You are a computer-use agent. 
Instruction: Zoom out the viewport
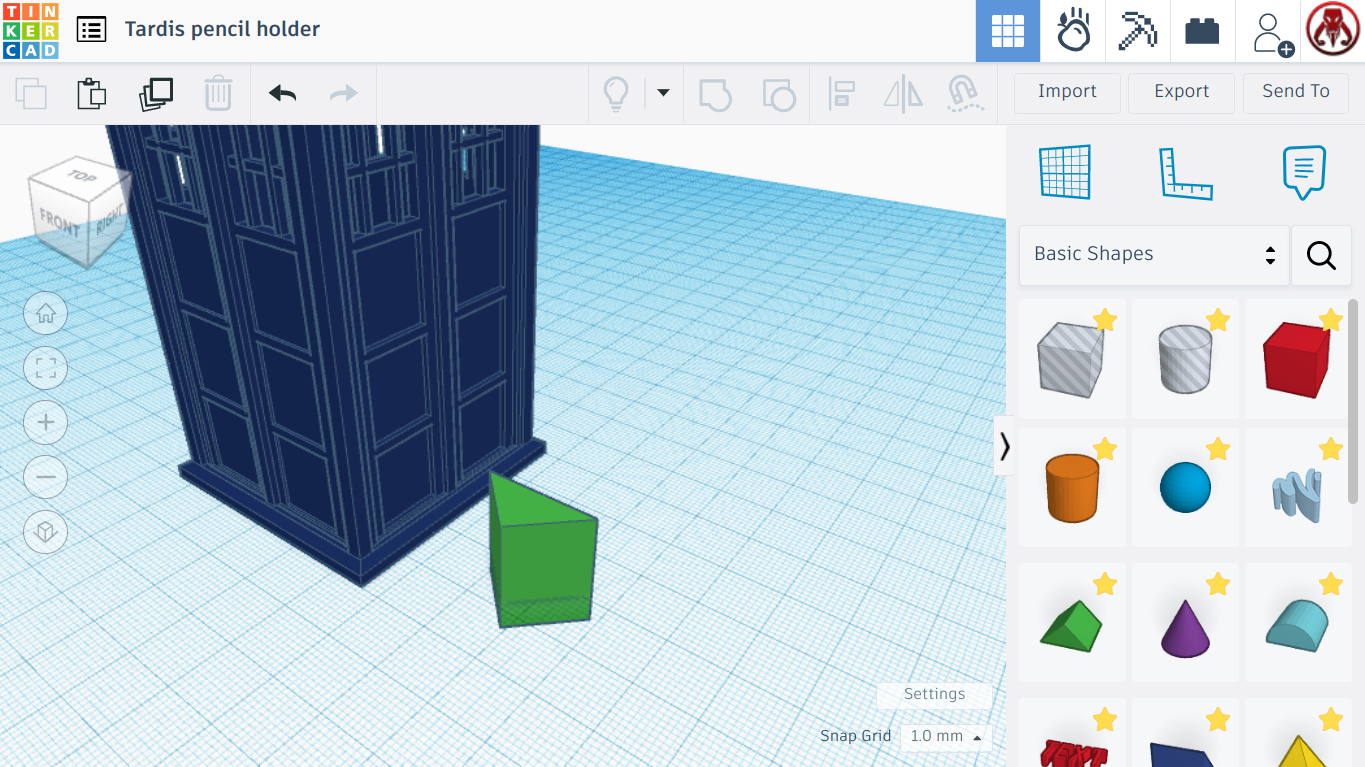click(x=45, y=477)
